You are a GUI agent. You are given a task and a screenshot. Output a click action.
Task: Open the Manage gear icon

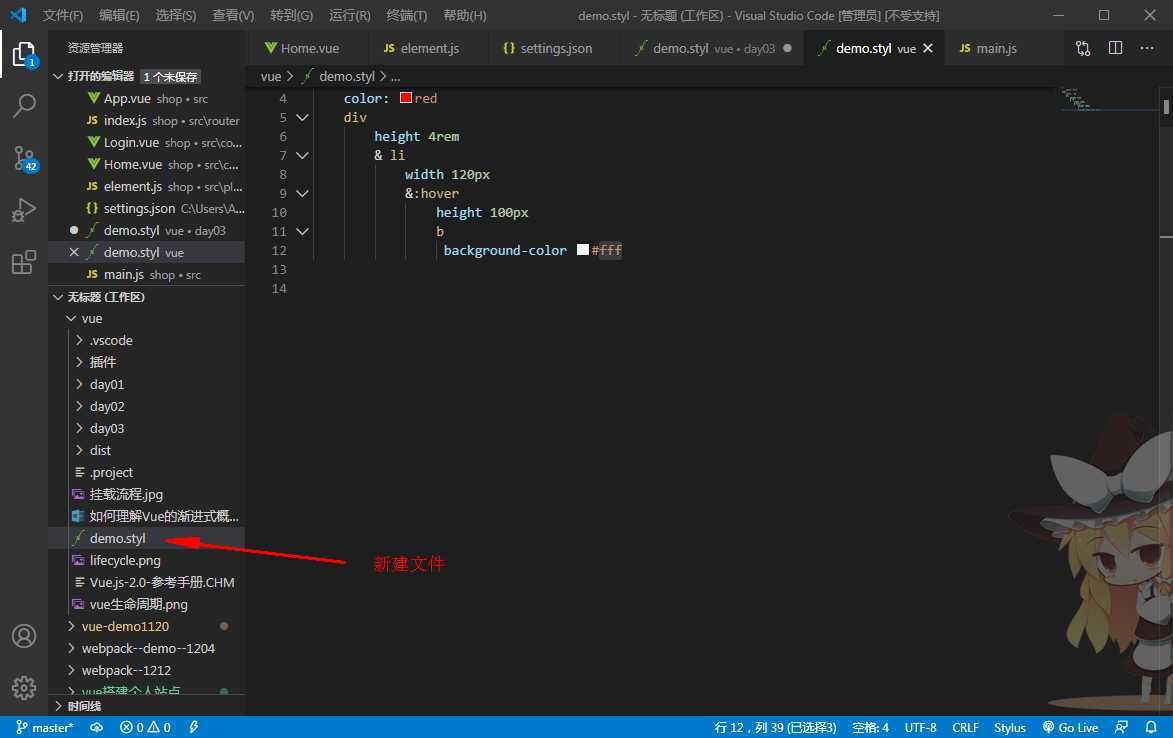[24, 687]
